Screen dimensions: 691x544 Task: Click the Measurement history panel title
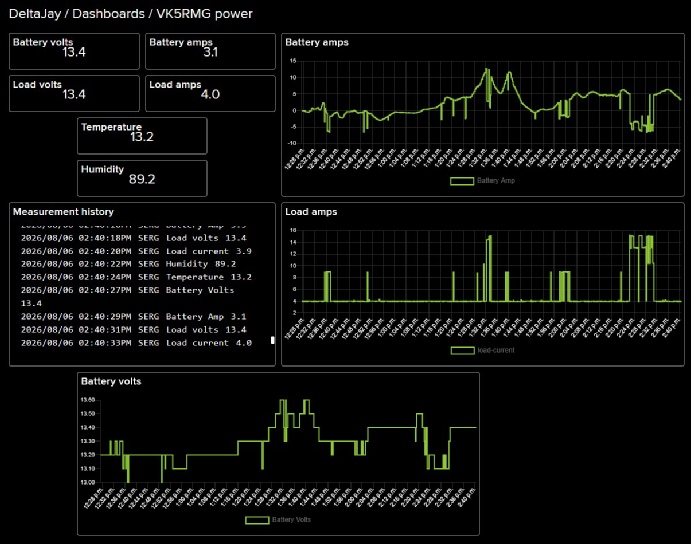click(63, 212)
